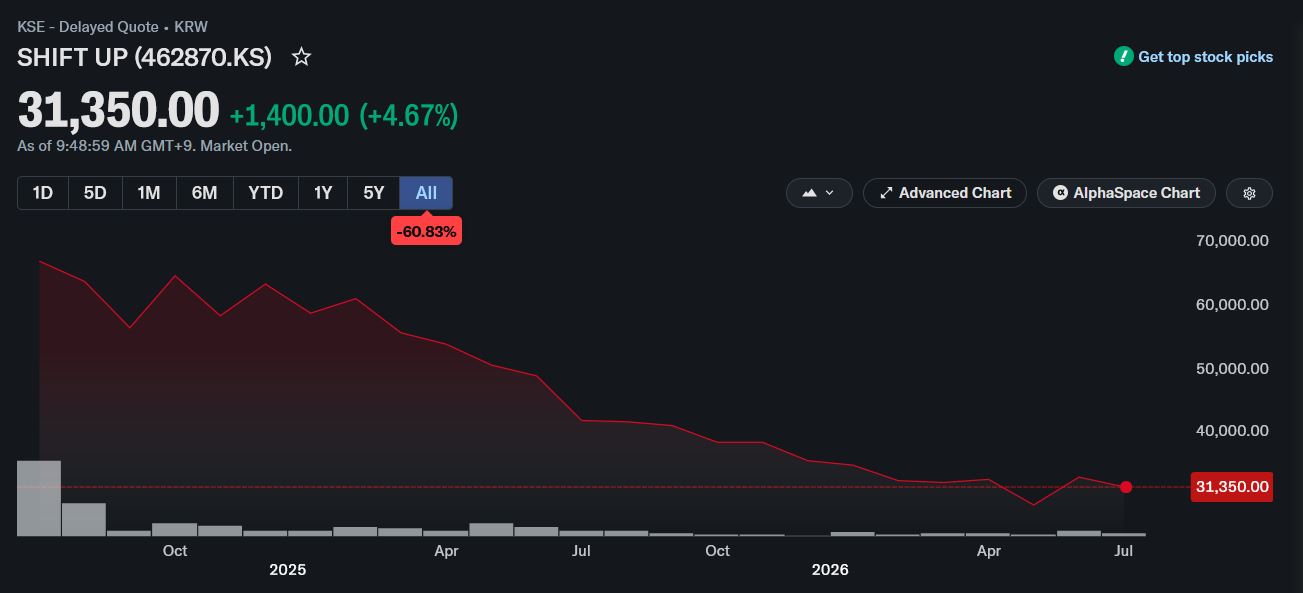Click the market open timestamp text
The width and height of the screenshot is (1303, 593).
point(154,146)
